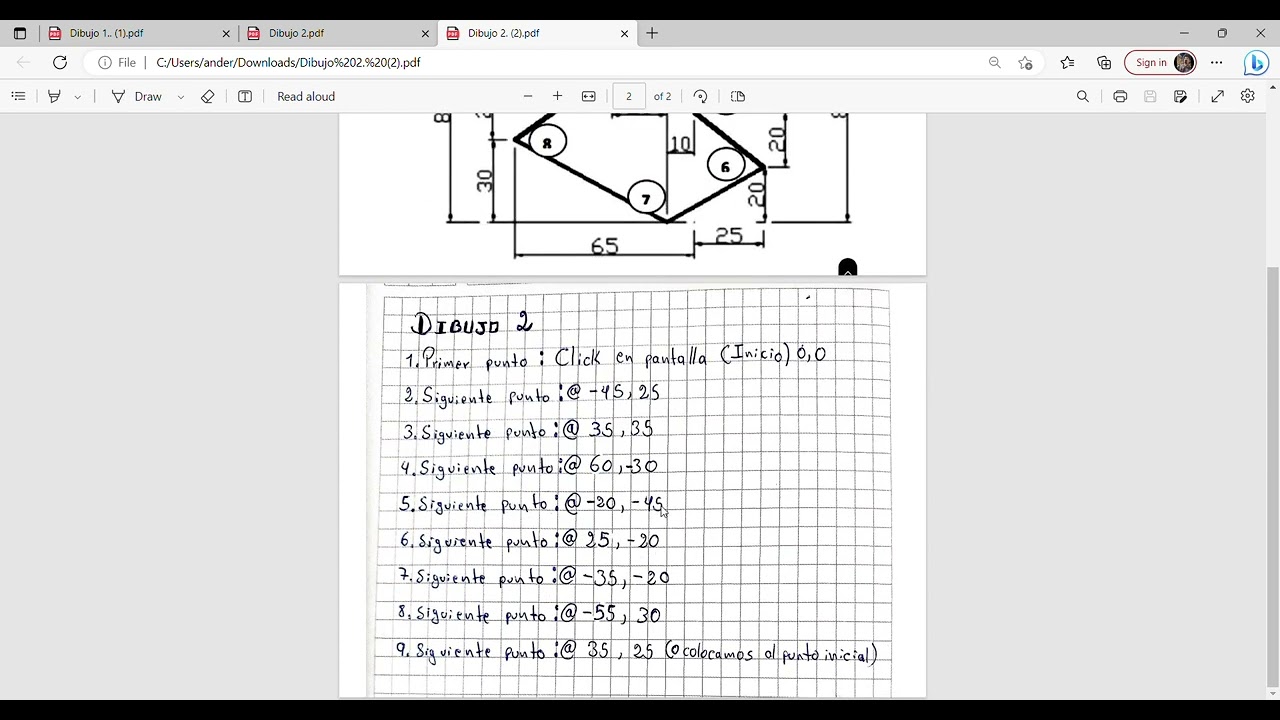Image resolution: width=1280 pixels, height=720 pixels.
Task: Click the scrollbar down arrow
Action: coord(1272,693)
